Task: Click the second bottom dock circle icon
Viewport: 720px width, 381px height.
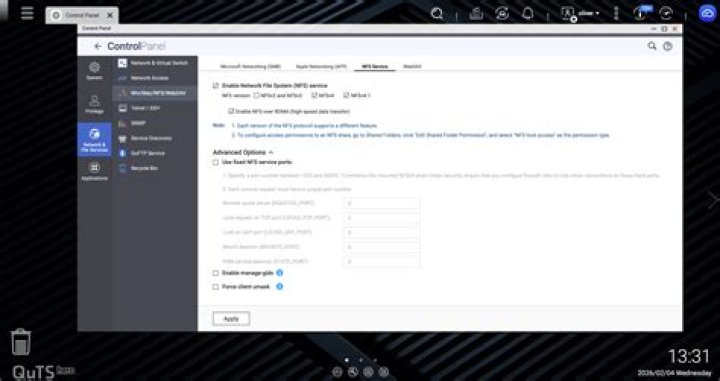Action: point(353,372)
